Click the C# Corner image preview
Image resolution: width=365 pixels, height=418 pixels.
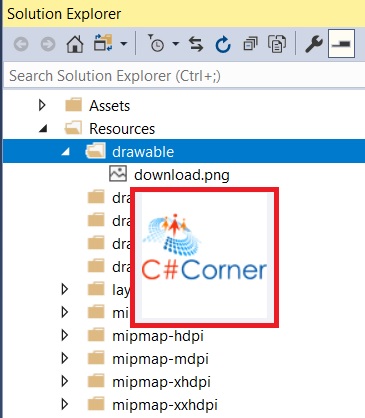(204, 256)
